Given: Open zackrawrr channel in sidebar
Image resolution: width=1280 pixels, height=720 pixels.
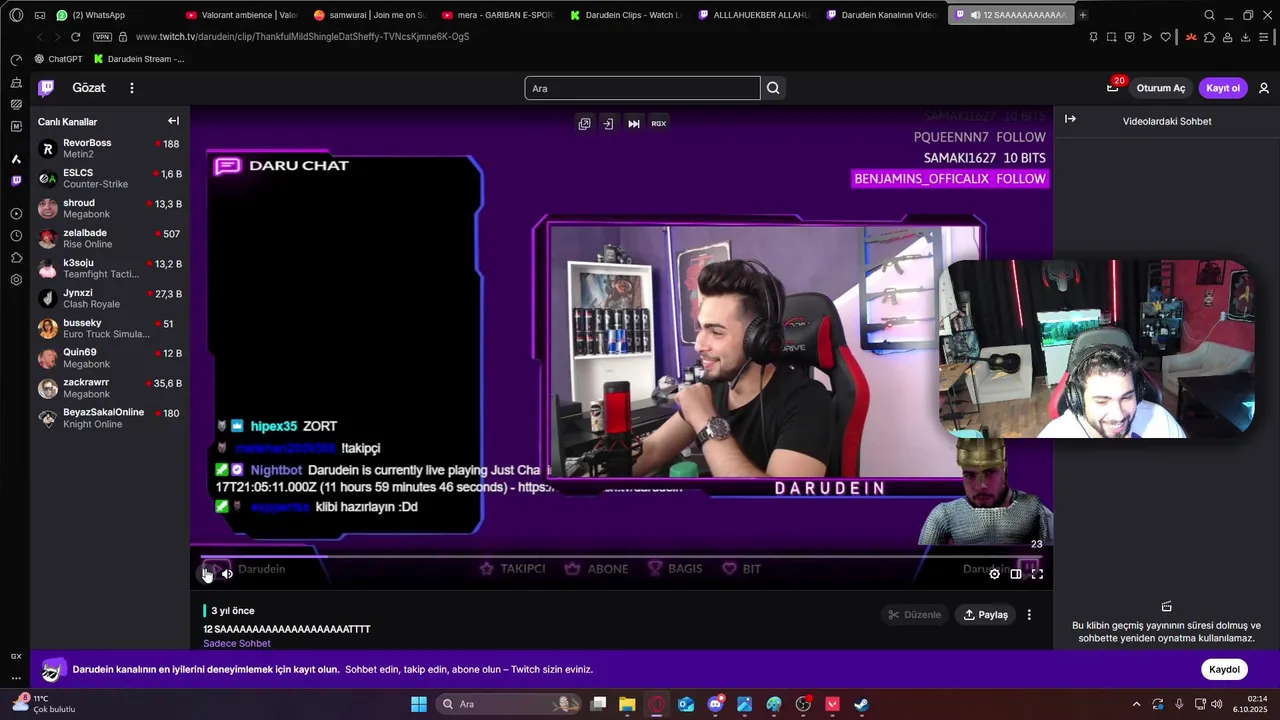Looking at the screenshot, I should coord(110,389).
